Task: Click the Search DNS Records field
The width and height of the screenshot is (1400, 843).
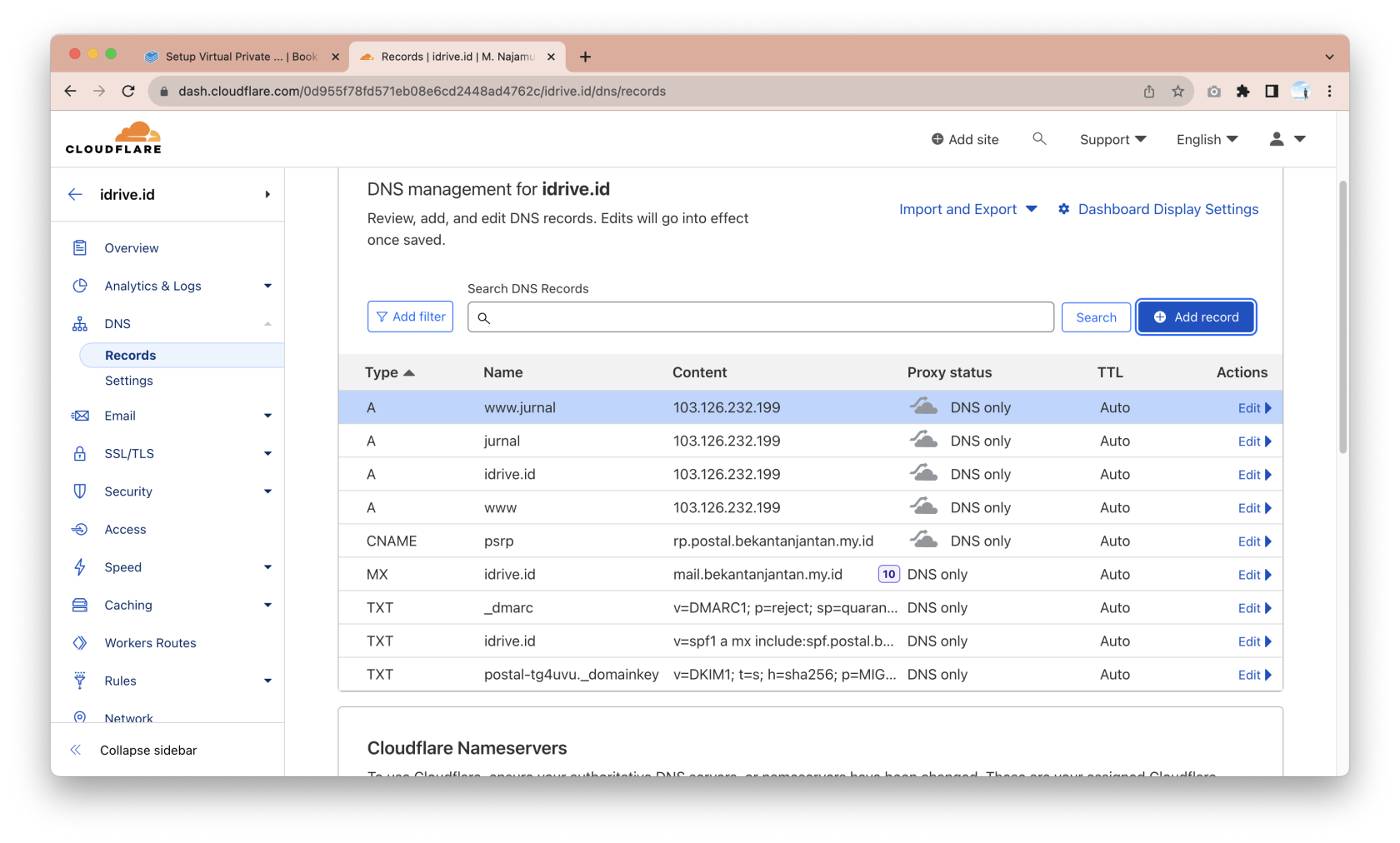Action: 761,317
